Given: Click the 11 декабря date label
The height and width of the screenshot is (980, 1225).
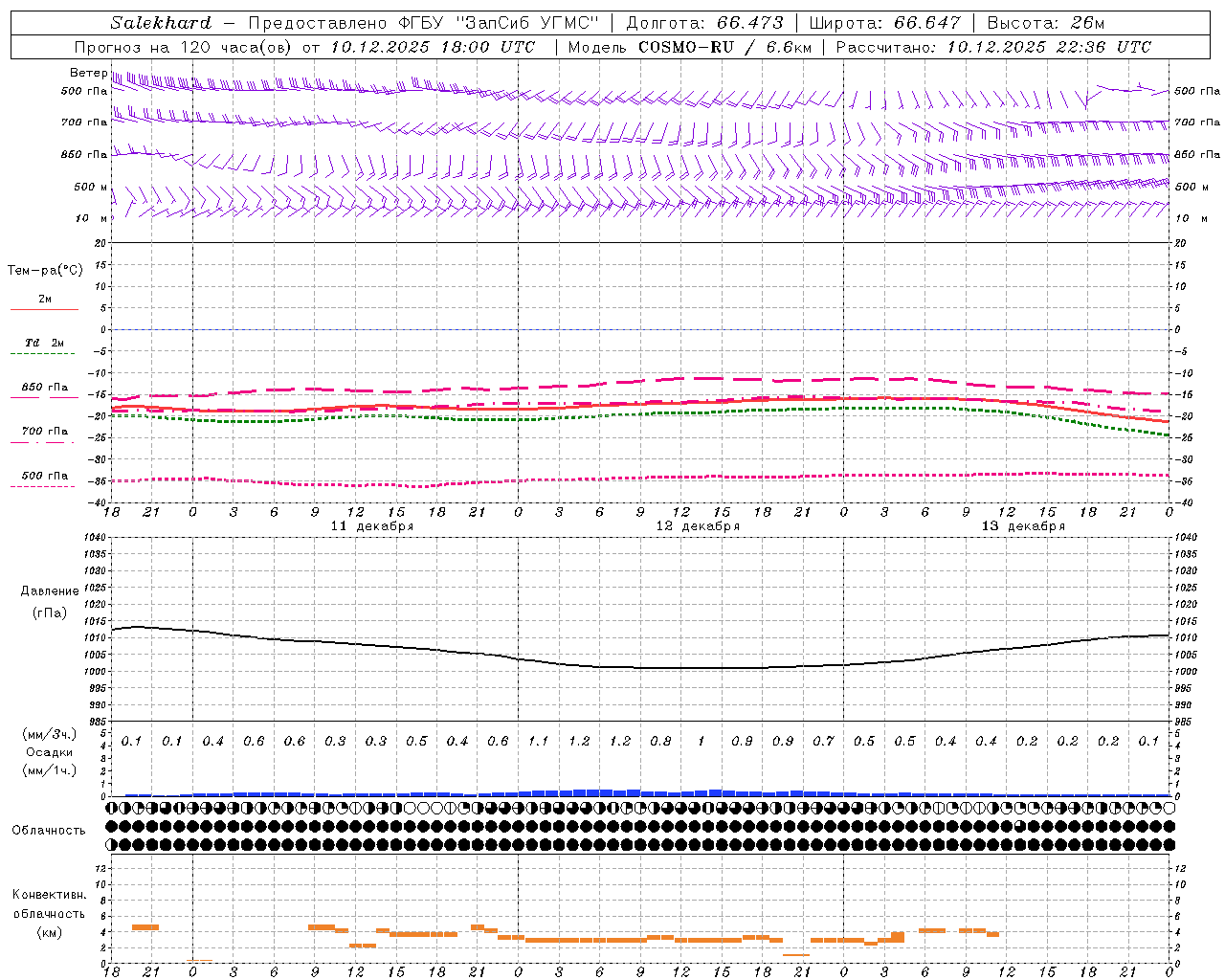Looking at the screenshot, I should 372,526.
